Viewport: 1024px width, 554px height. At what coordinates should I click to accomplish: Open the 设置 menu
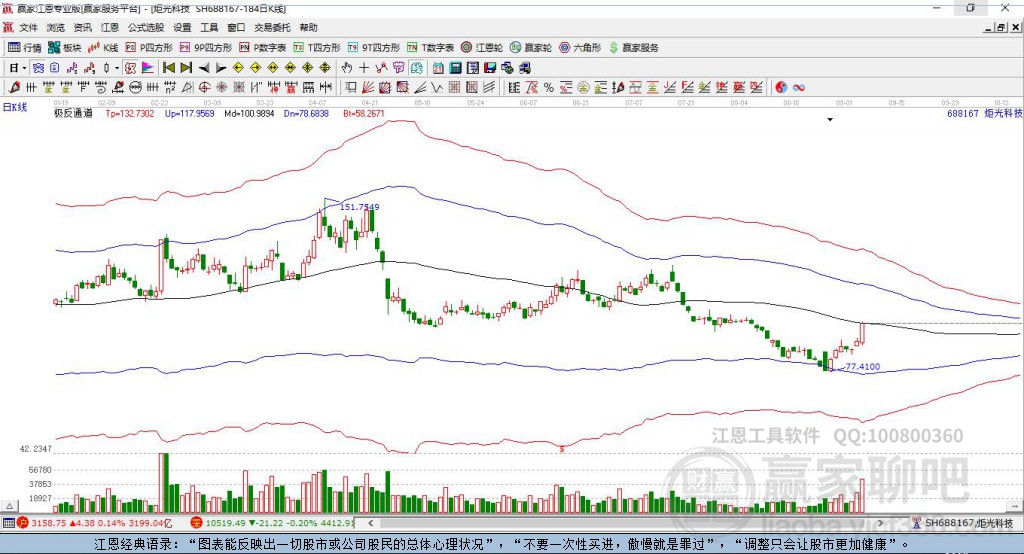(x=182, y=27)
